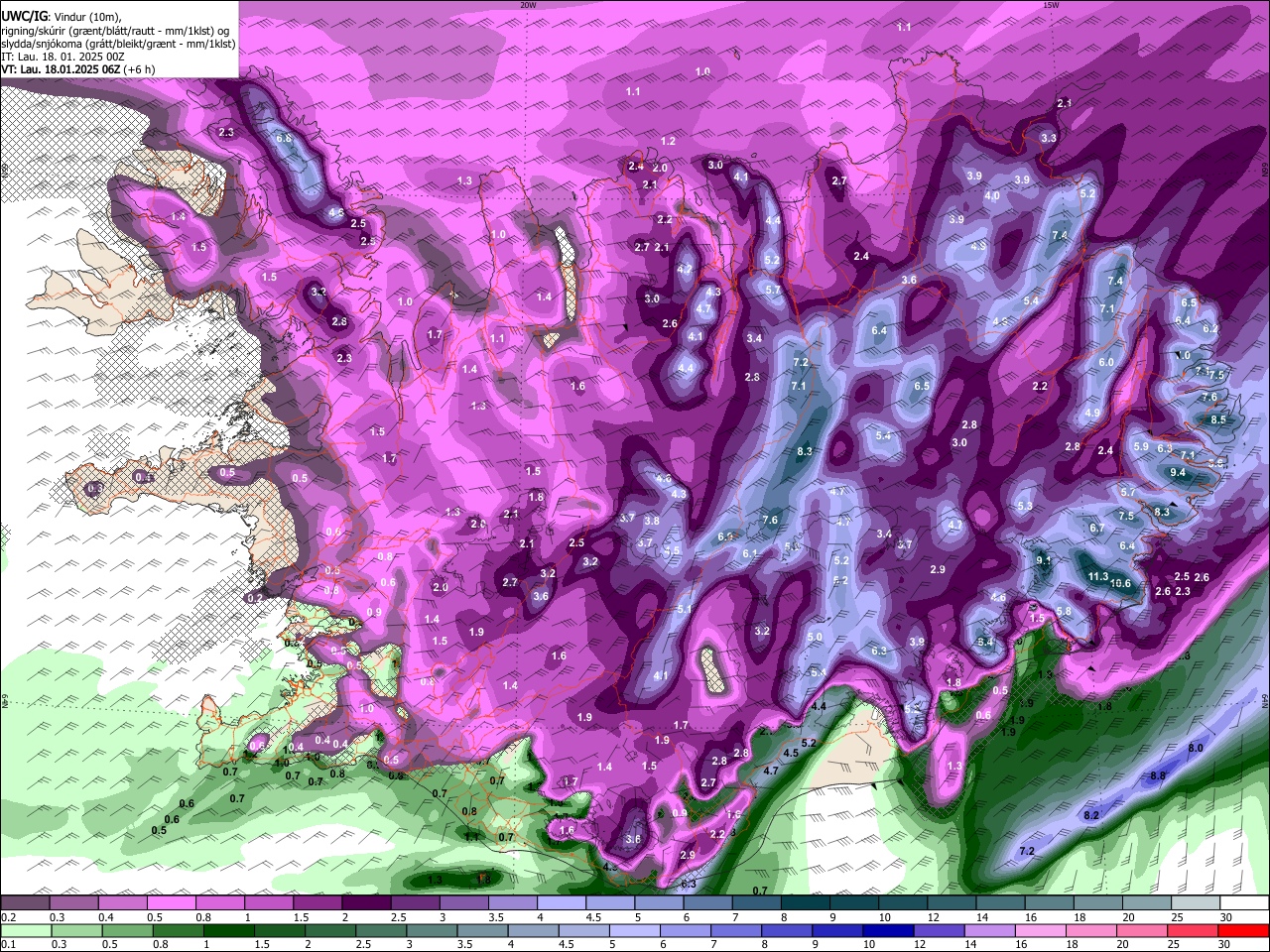
Task: Click the 6.8 value on the northwest peninsula
Action: coord(284,138)
